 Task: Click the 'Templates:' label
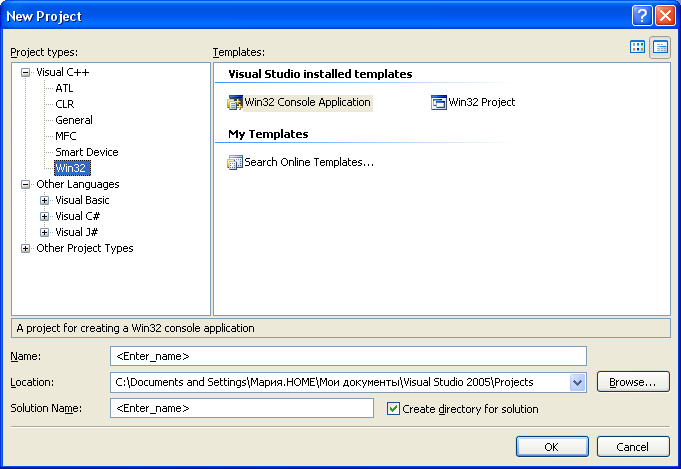click(x=238, y=53)
